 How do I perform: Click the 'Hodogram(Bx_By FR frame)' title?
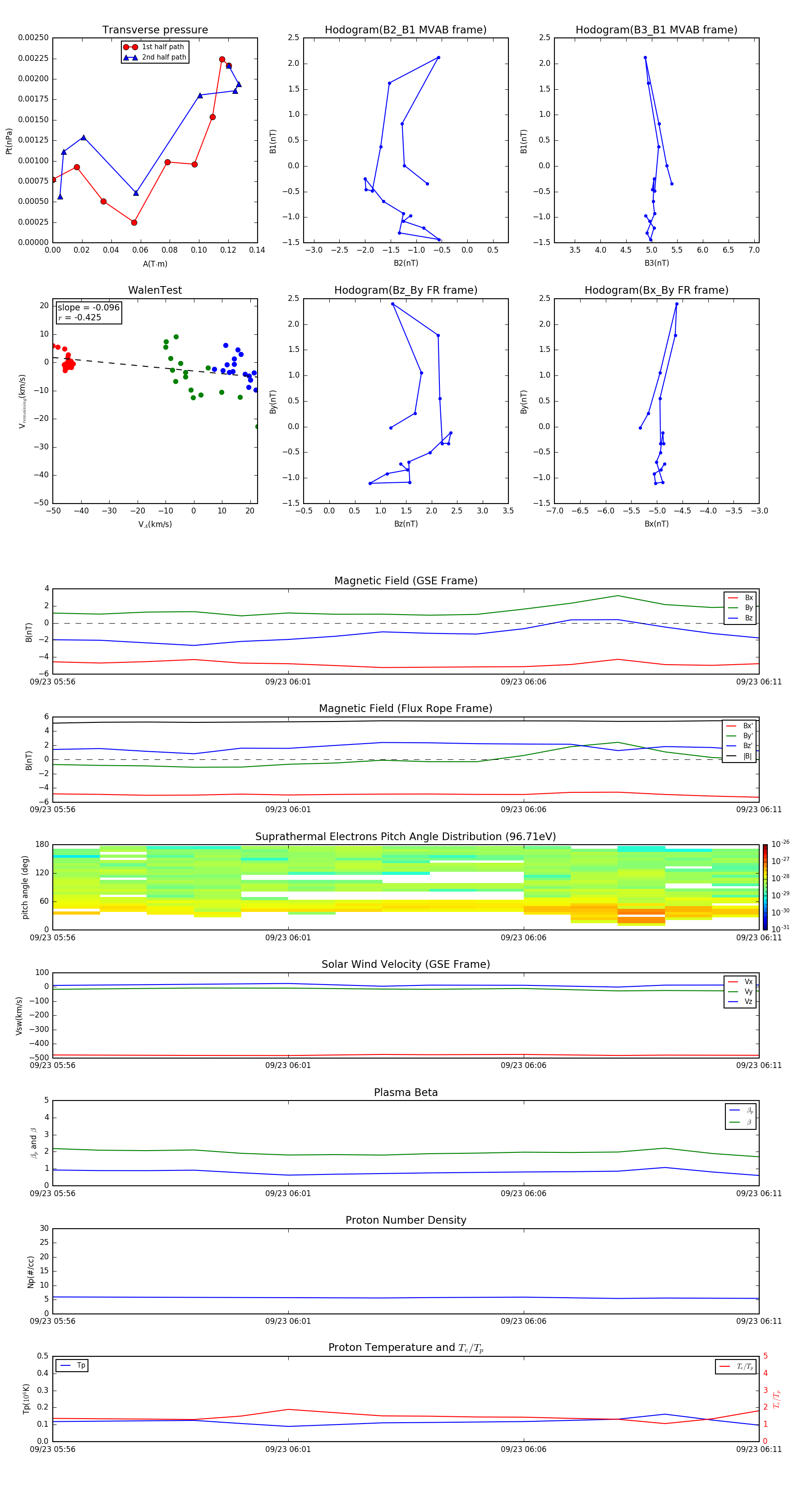pyautogui.click(x=656, y=290)
